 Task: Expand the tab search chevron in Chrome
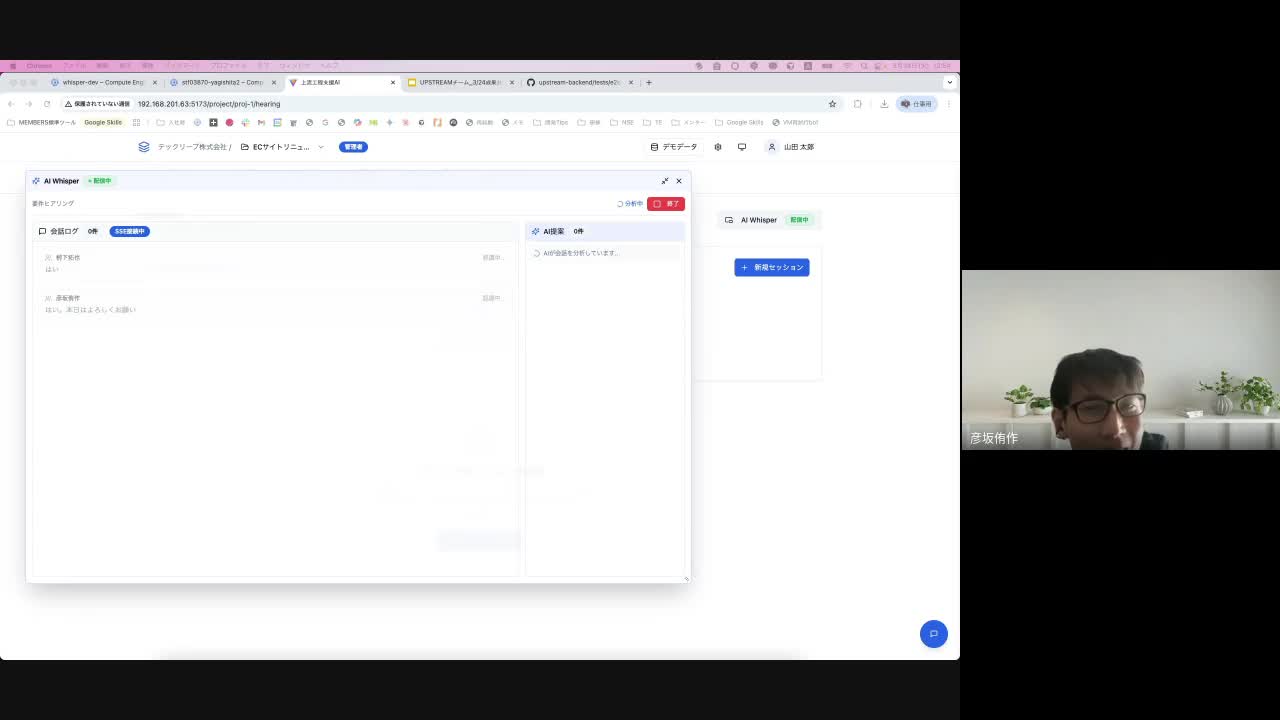click(x=949, y=83)
